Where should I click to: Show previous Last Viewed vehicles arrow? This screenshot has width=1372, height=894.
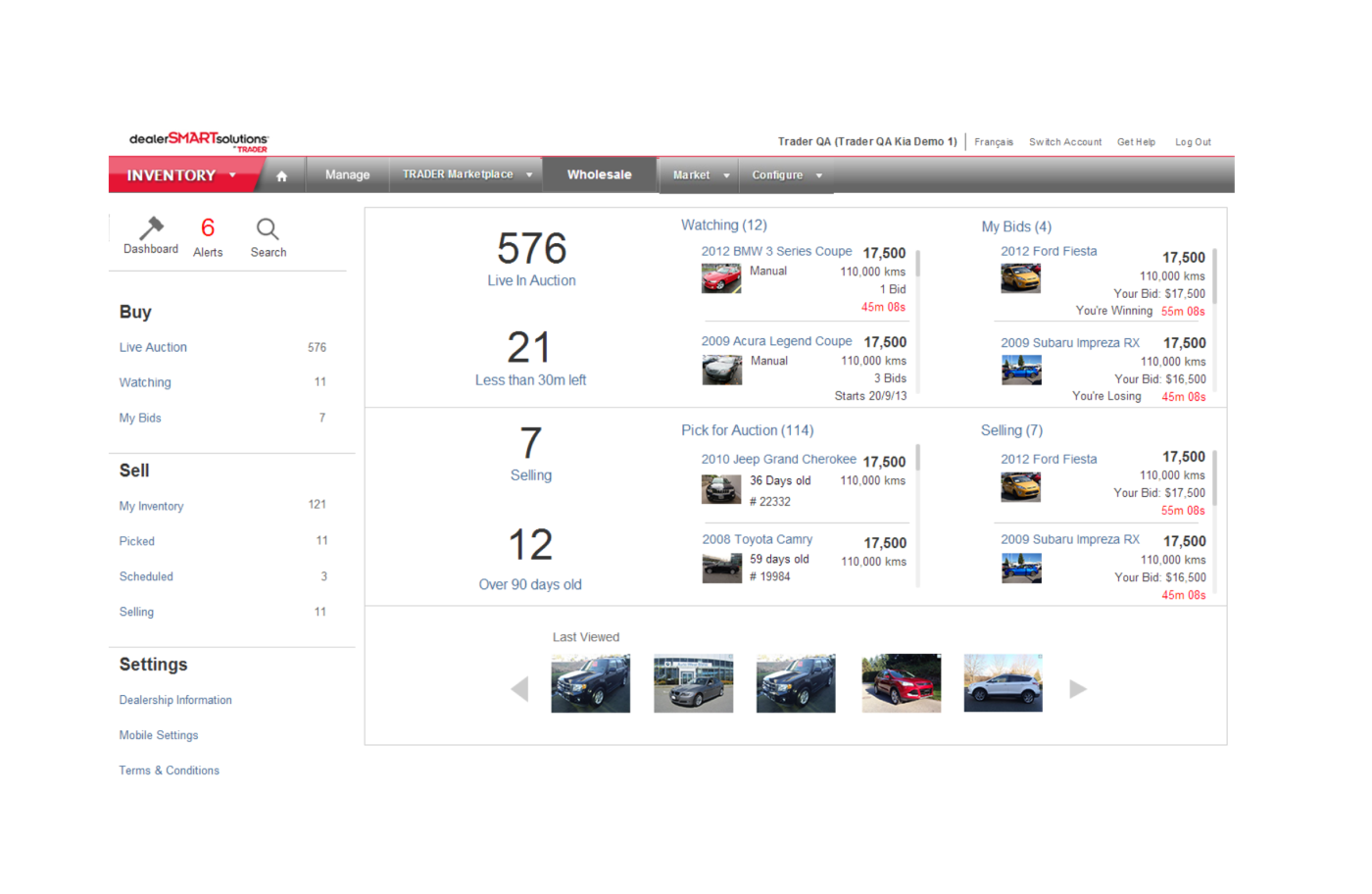click(519, 689)
